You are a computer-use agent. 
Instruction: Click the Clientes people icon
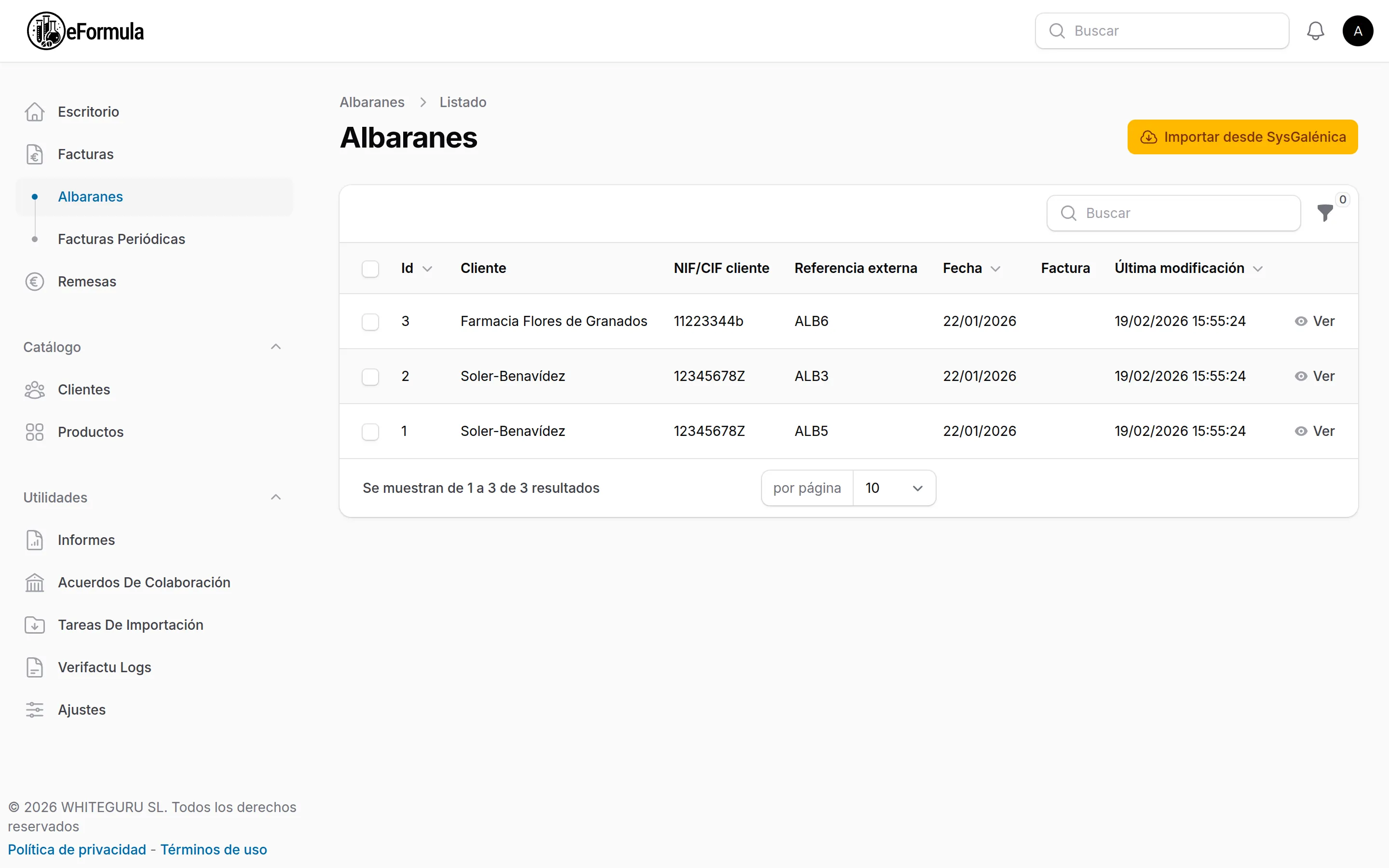[x=34, y=390]
